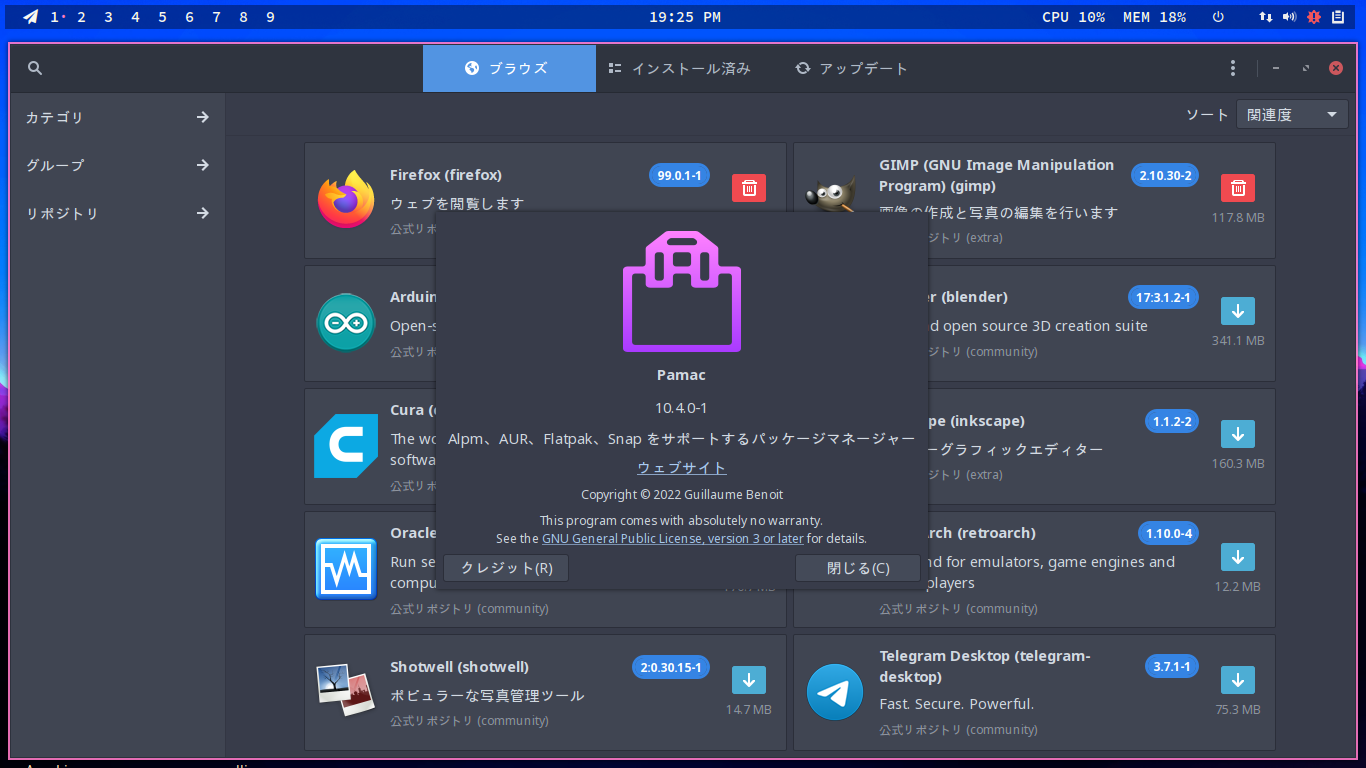Click the Shotwell version badge 2:0.30.15-1
The image size is (1366, 768).
tap(671, 667)
